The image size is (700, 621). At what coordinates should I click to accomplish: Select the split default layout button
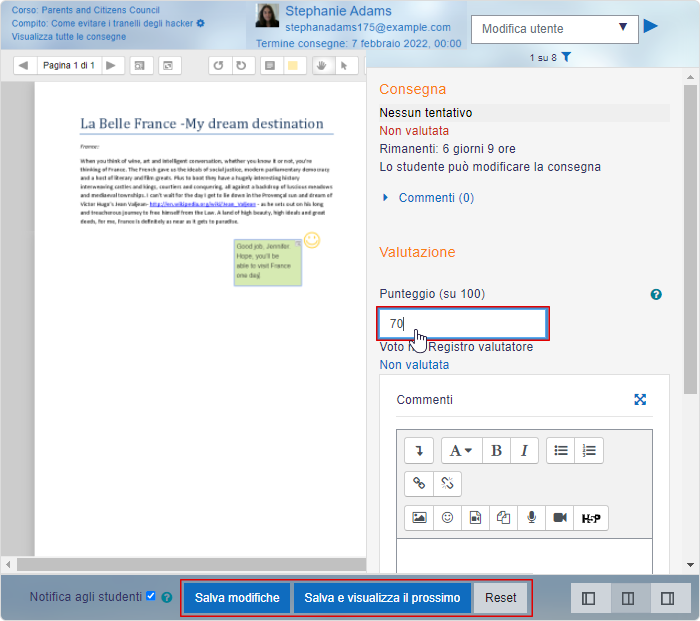pyautogui.click(x=628, y=598)
